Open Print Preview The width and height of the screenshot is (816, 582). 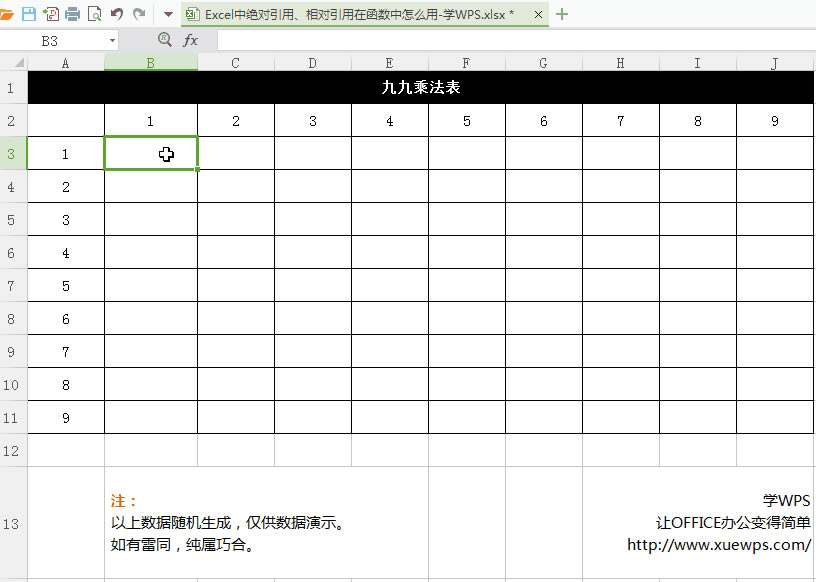tap(95, 14)
